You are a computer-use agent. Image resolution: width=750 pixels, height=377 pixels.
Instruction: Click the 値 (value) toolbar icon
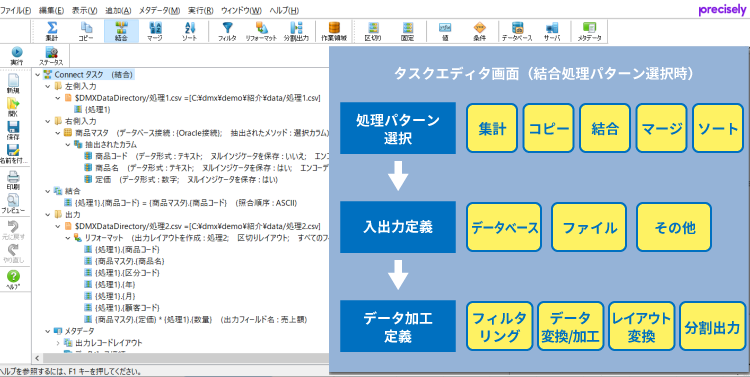coord(445,31)
